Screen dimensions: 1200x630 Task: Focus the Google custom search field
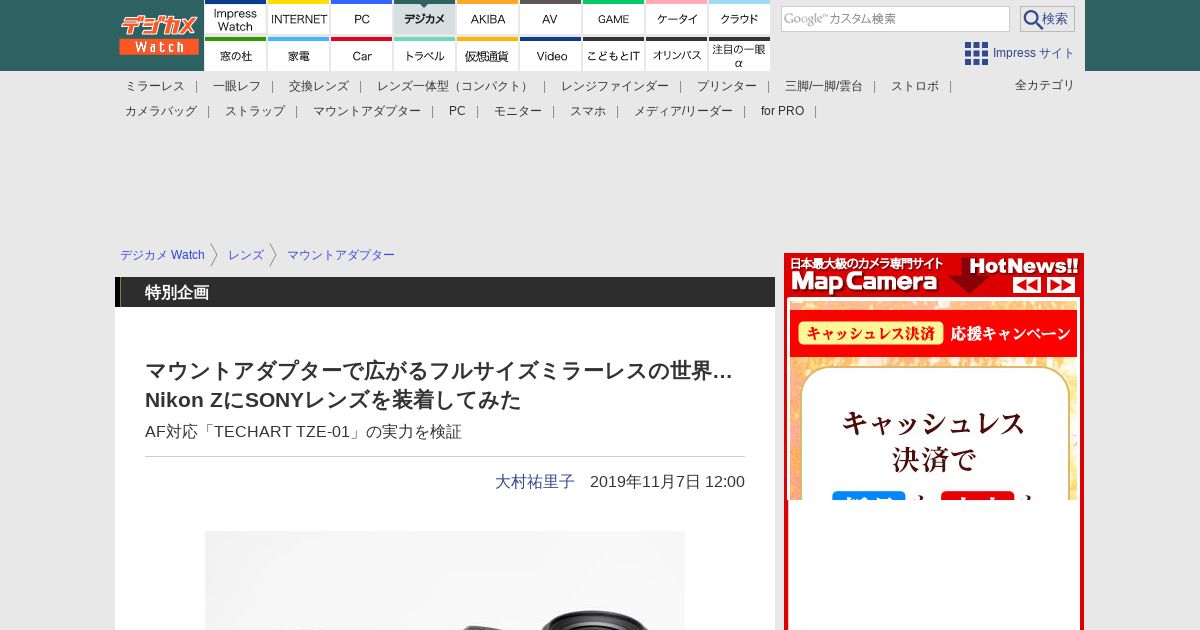pyautogui.click(x=895, y=19)
